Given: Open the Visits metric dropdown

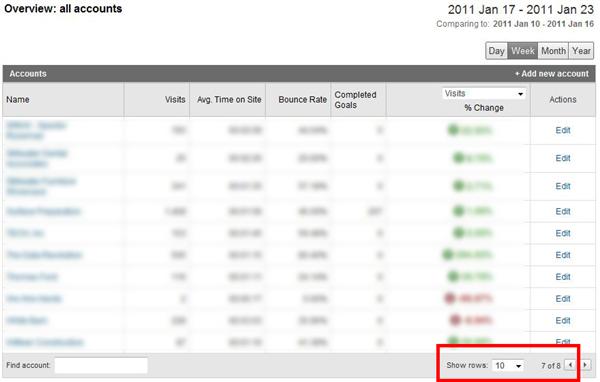Looking at the screenshot, I should [484, 94].
